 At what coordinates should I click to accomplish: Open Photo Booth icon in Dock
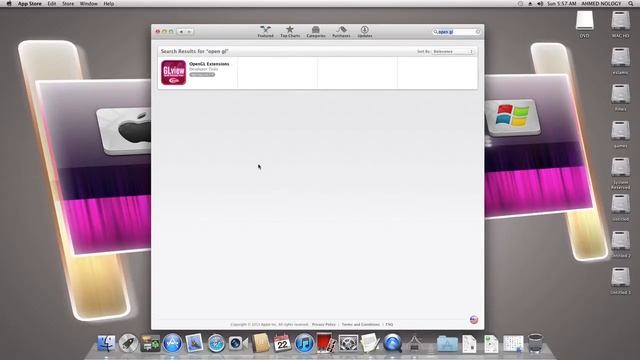[x=326, y=343]
